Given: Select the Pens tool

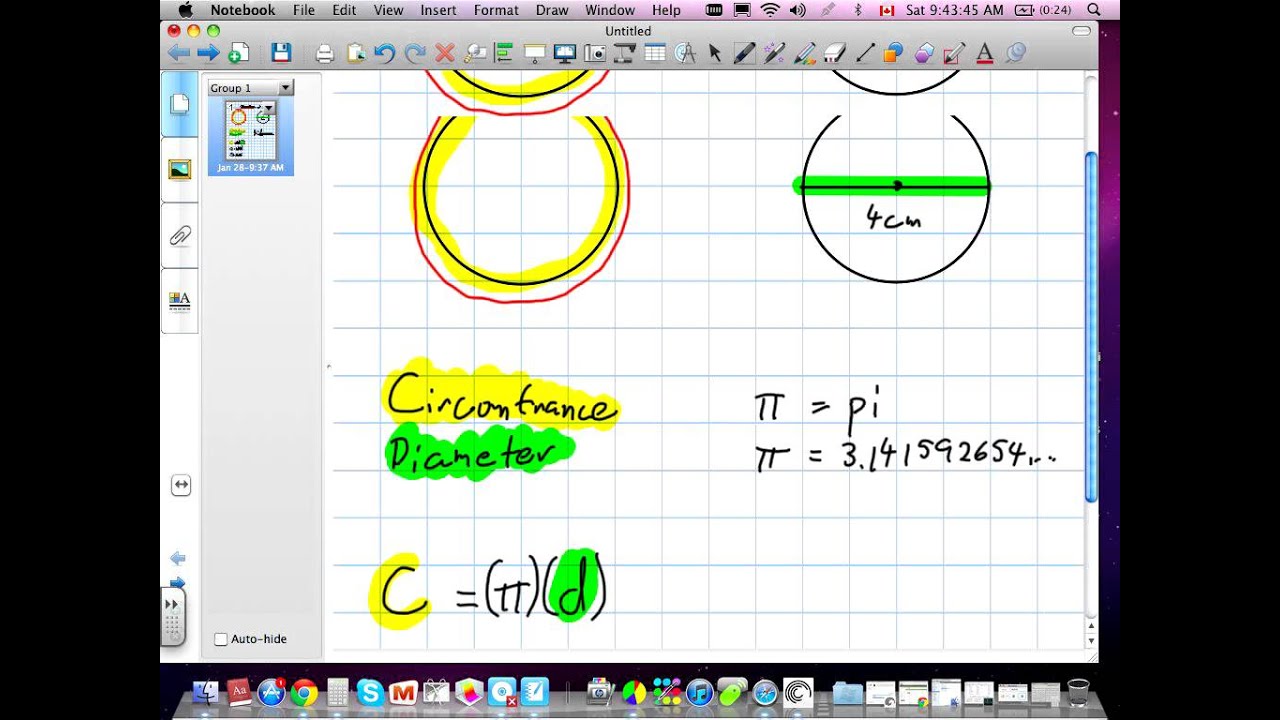Looking at the screenshot, I should 744,53.
